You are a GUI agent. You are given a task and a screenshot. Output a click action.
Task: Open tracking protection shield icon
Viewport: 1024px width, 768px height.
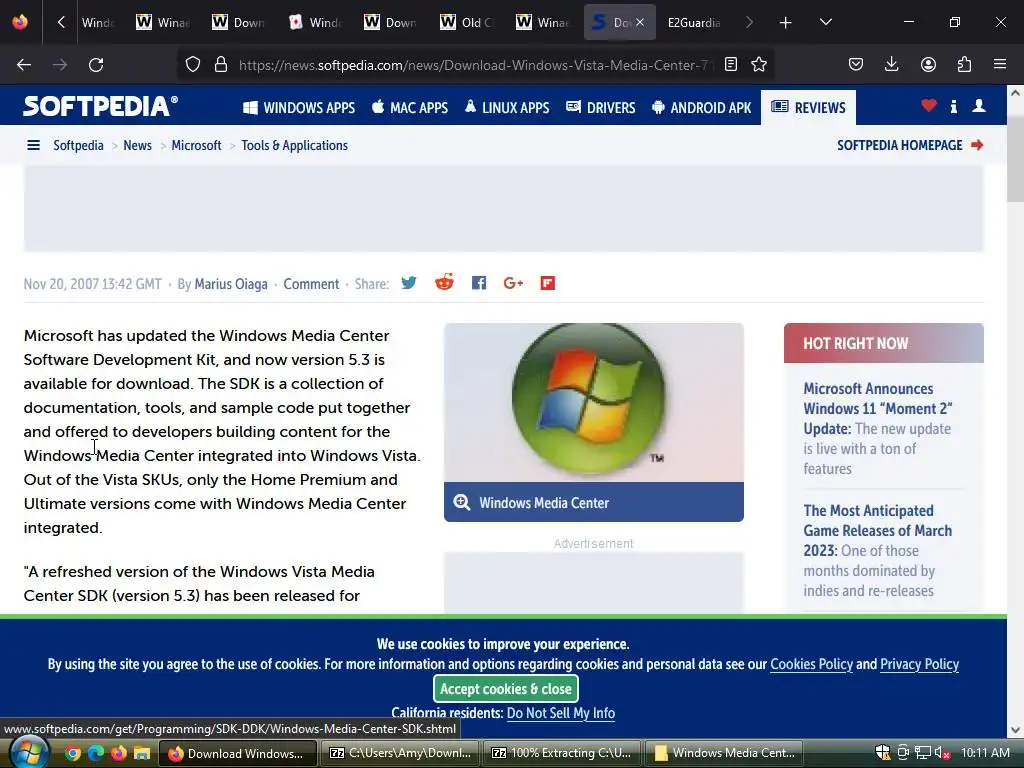(x=193, y=65)
